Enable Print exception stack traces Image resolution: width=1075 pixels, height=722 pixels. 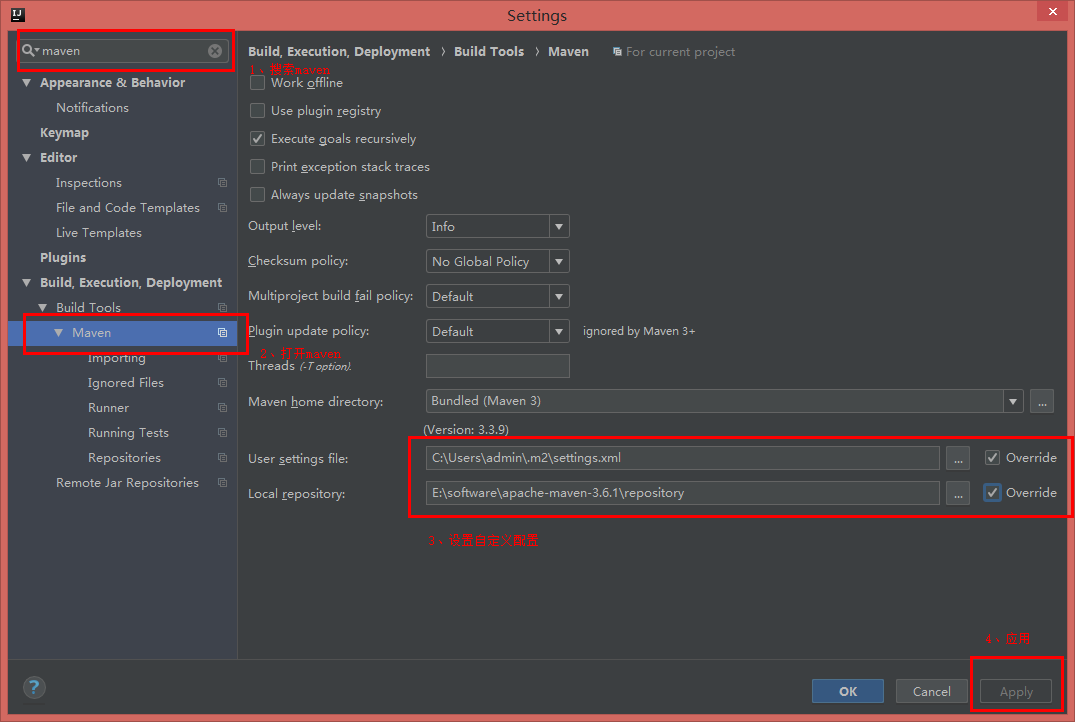pos(257,167)
